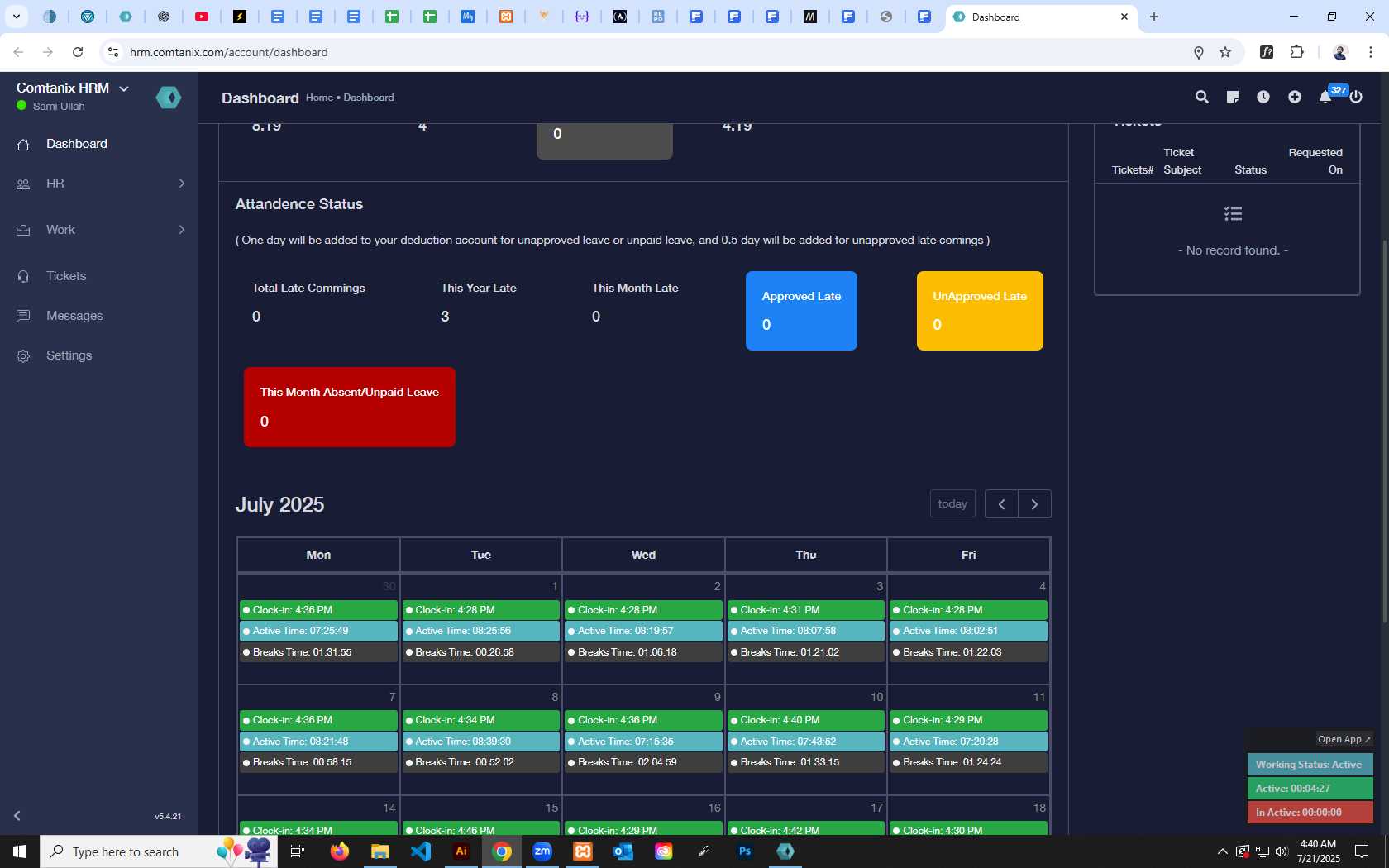
Task: Click the Settings gear icon in sidebar
Action: (x=23, y=356)
